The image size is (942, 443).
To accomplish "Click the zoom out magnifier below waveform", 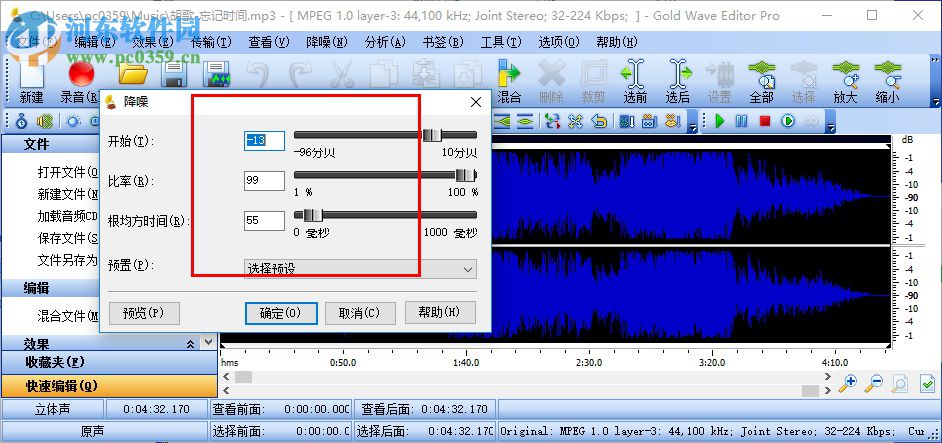I will 874,383.
